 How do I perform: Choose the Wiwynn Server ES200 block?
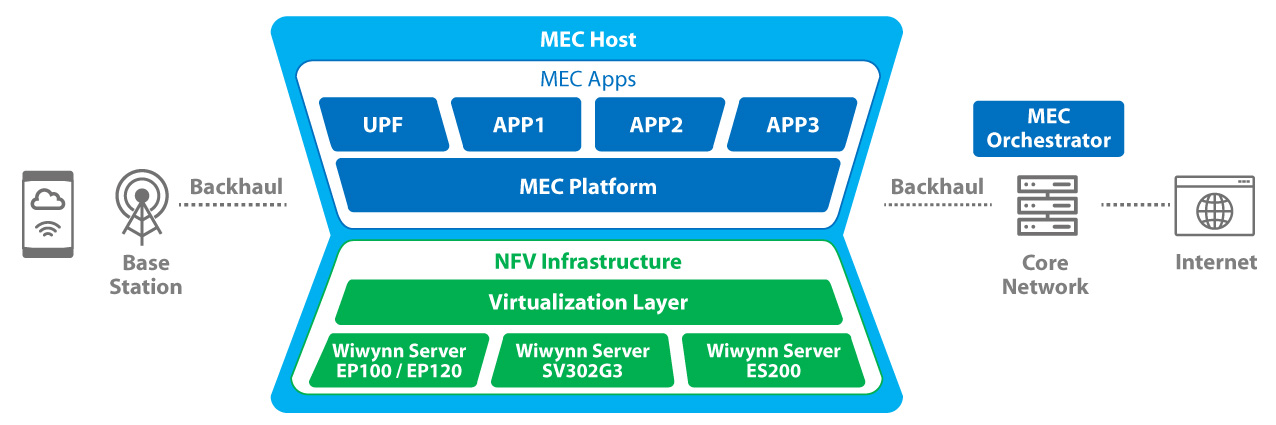(x=773, y=362)
